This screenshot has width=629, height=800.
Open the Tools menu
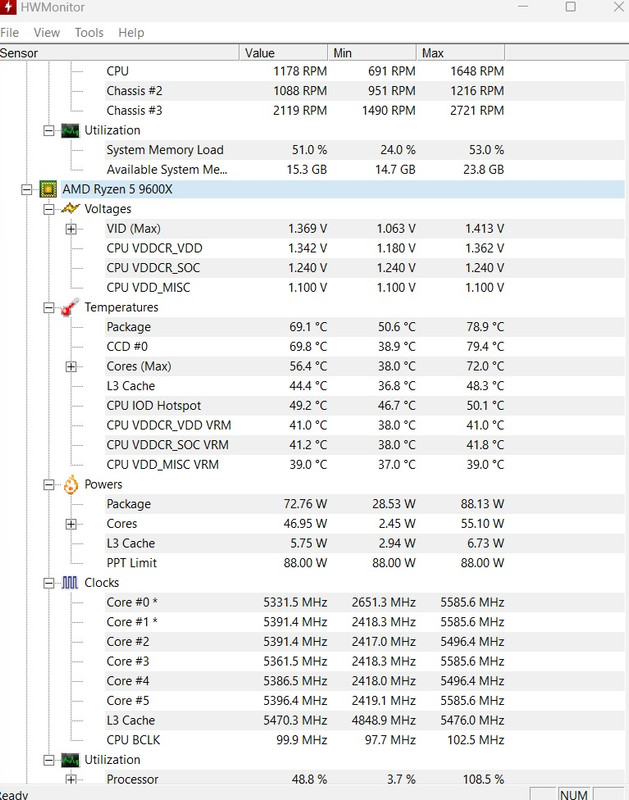89,33
